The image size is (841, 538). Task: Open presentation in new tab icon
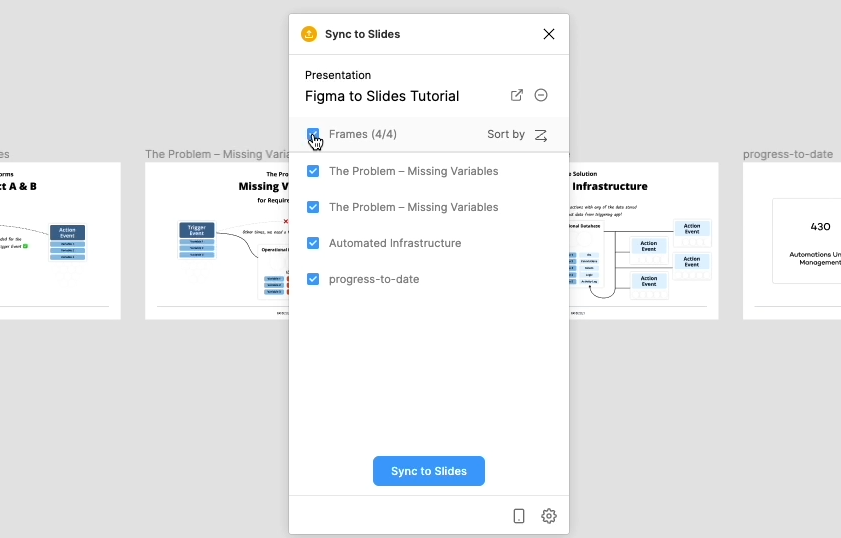click(517, 95)
